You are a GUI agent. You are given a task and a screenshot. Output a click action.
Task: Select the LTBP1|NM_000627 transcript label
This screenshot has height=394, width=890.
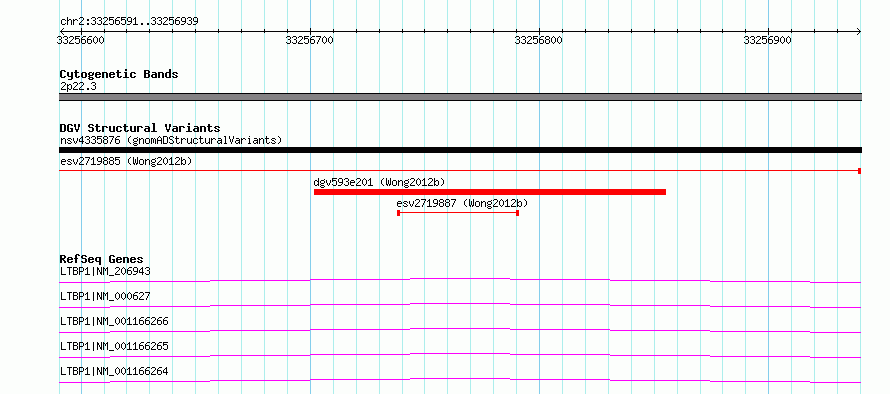(105, 296)
